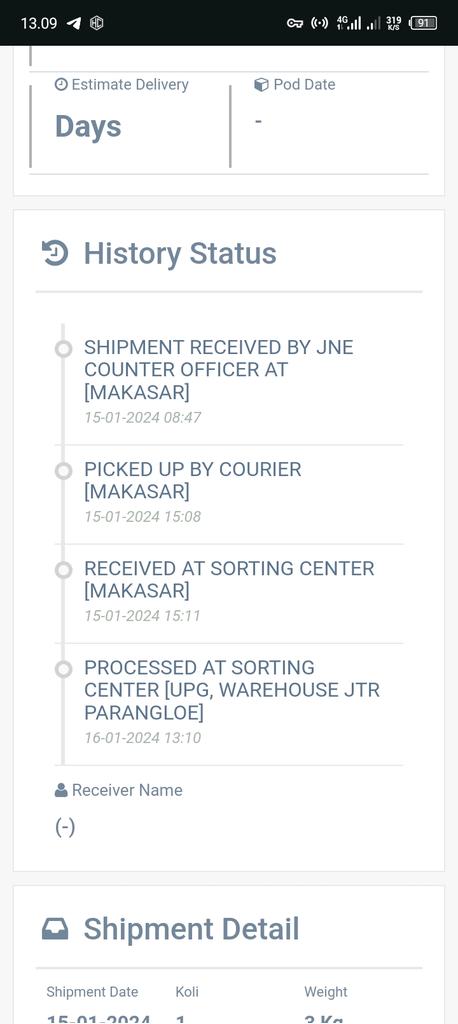Tap the Telegram icon in status bar
This screenshot has height=1024, width=458.
(74, 23)
